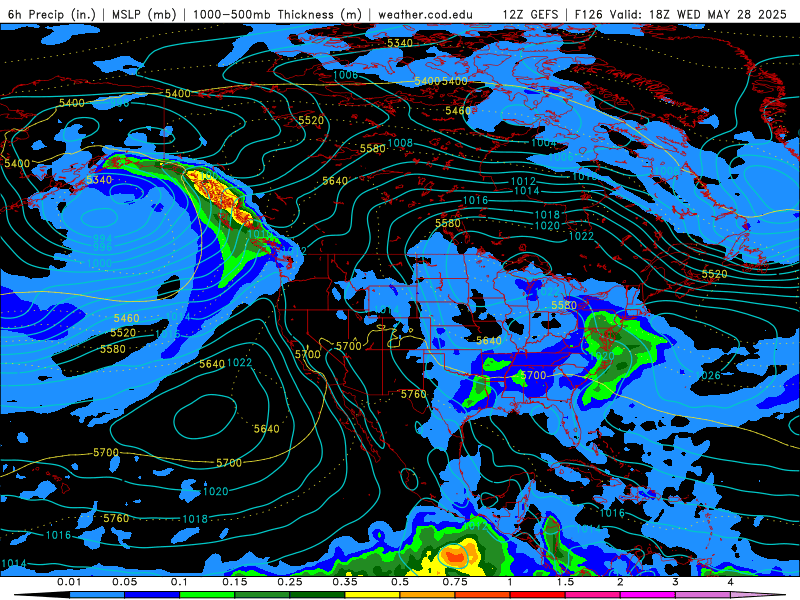Click the 1018 isobar label above 1020 in Canada

[547, 215]
